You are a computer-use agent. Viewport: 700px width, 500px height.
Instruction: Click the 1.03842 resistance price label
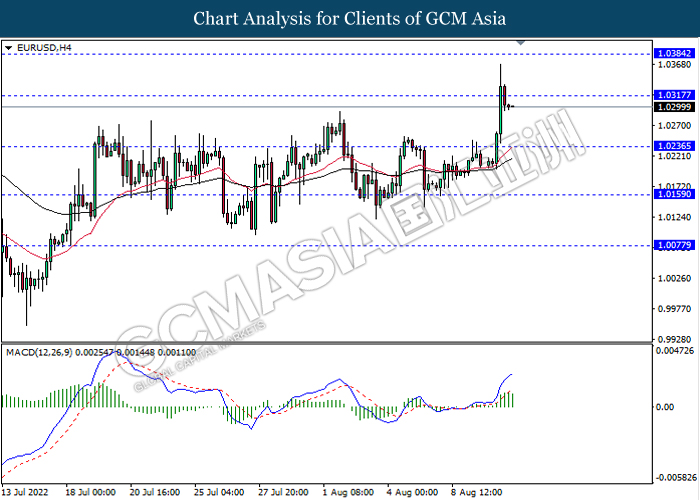point(674,54)
